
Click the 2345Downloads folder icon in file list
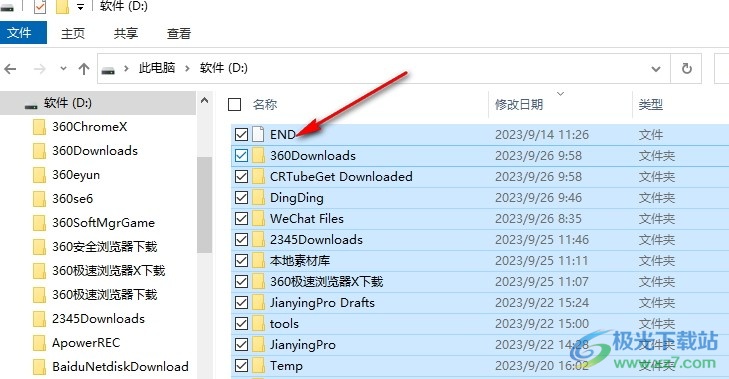pyautogui.click(x=258, y=239)
